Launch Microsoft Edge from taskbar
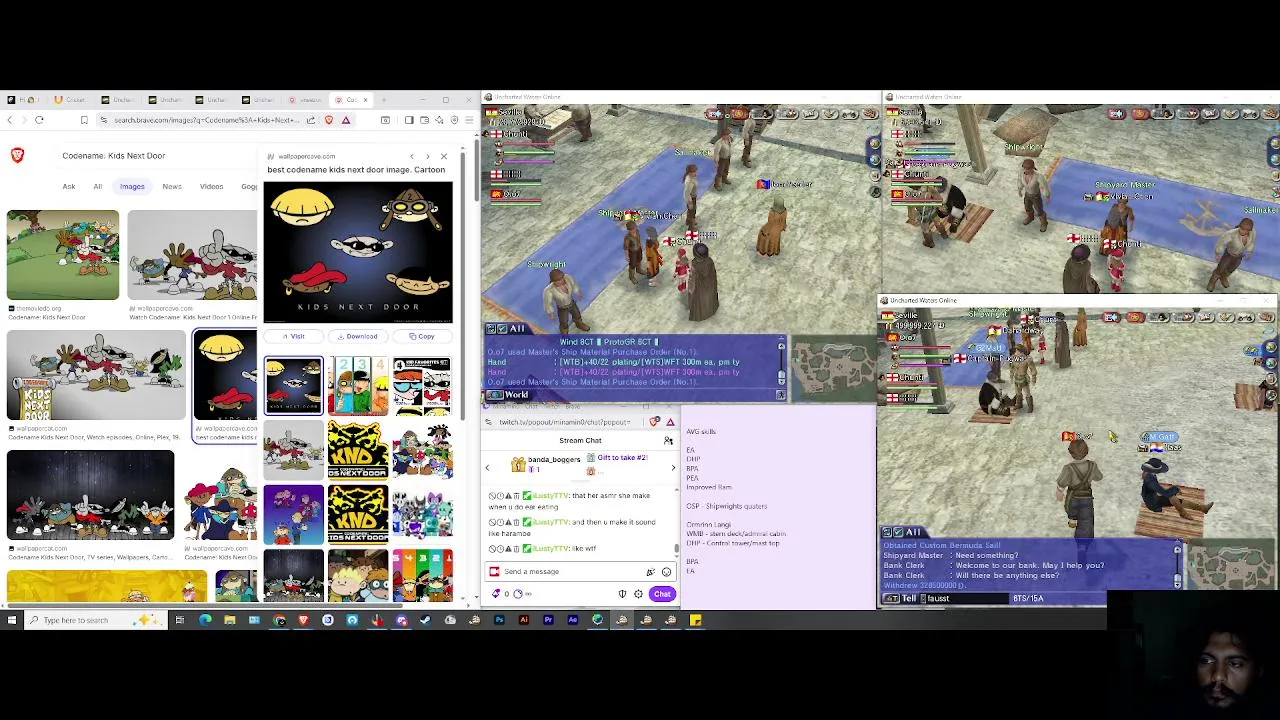1280x720 pixels. [x=205, y=620]
